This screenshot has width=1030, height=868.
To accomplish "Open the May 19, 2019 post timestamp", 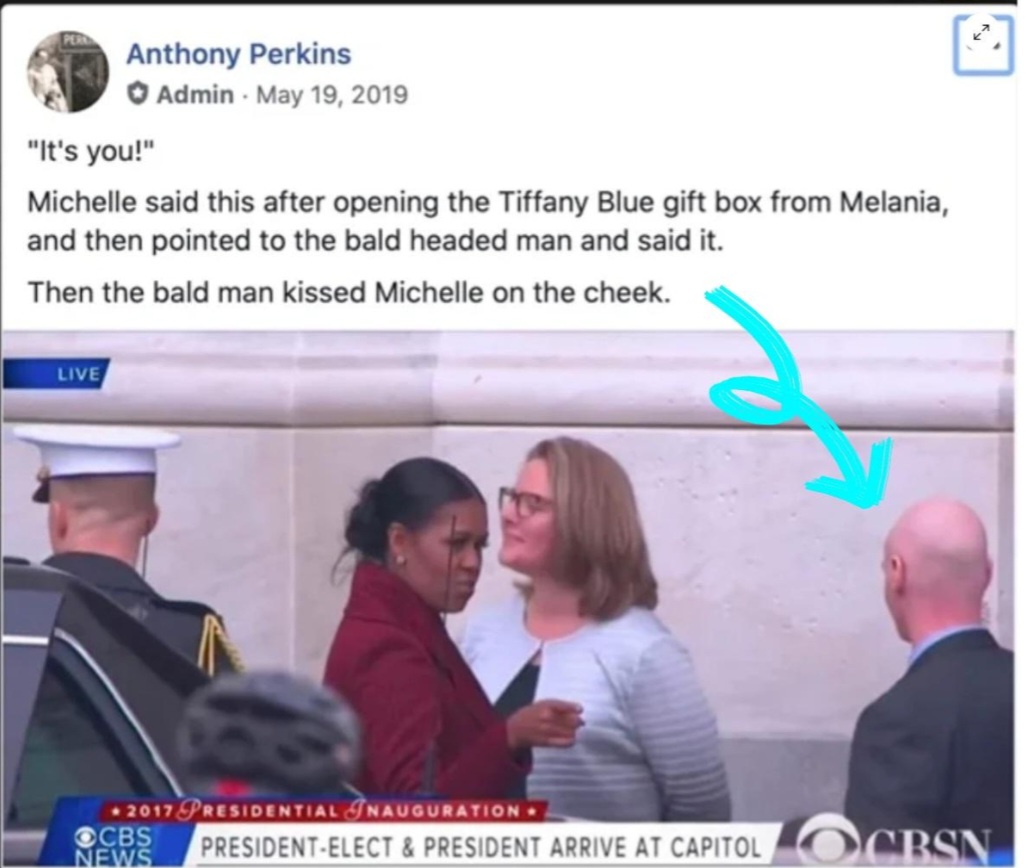I will coord(332,95).
